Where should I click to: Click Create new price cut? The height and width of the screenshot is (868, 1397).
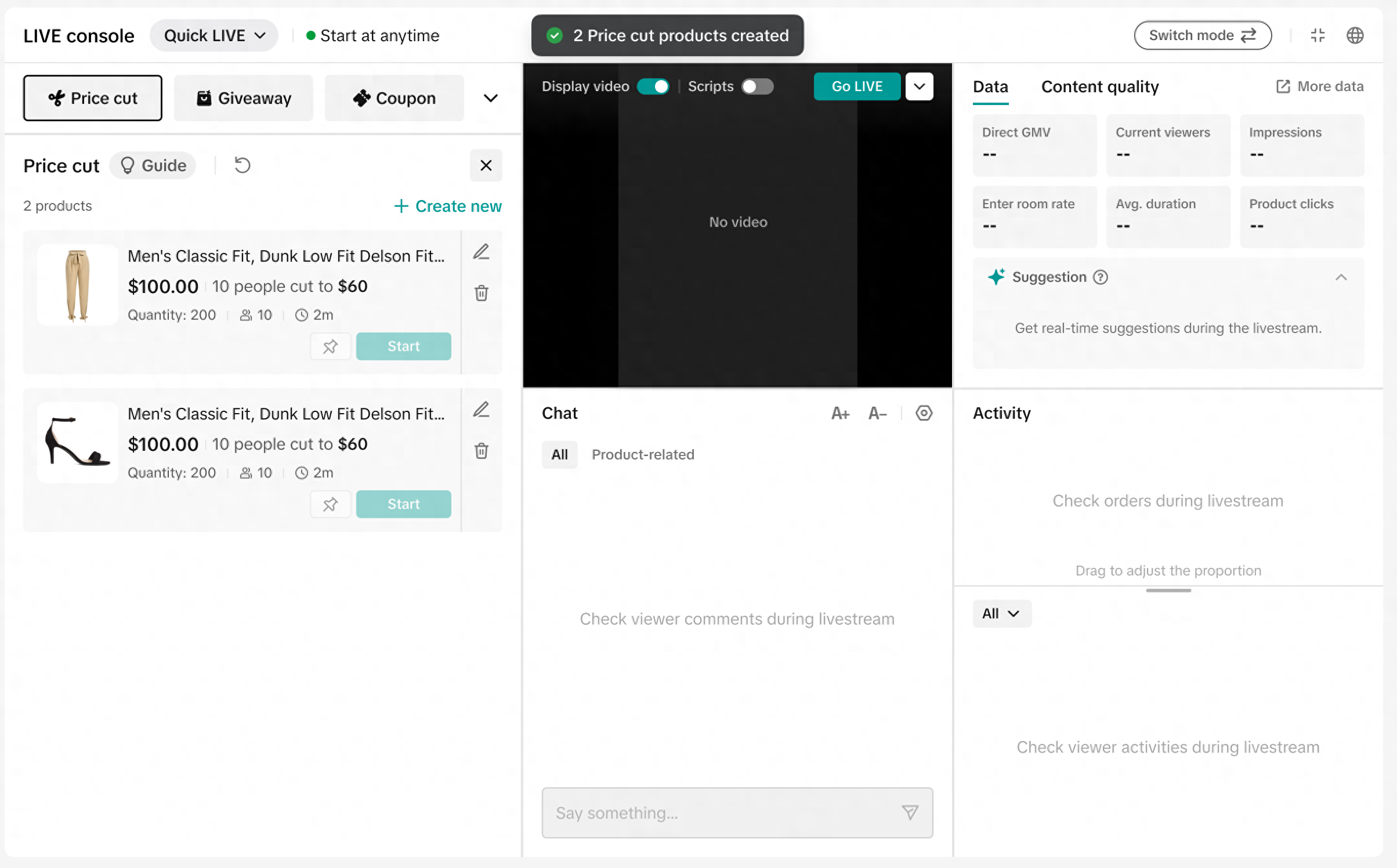pyautogui.click(x=447, y=206)
